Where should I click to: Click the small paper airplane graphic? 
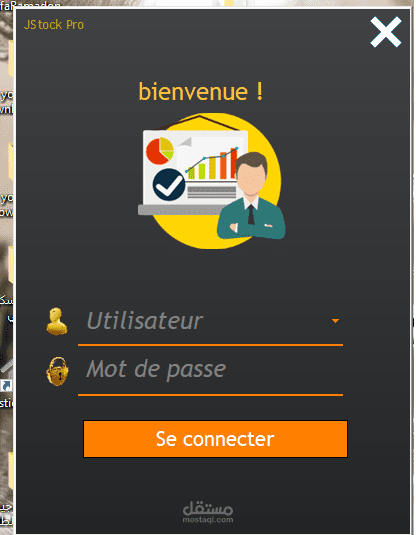[185, 142]
